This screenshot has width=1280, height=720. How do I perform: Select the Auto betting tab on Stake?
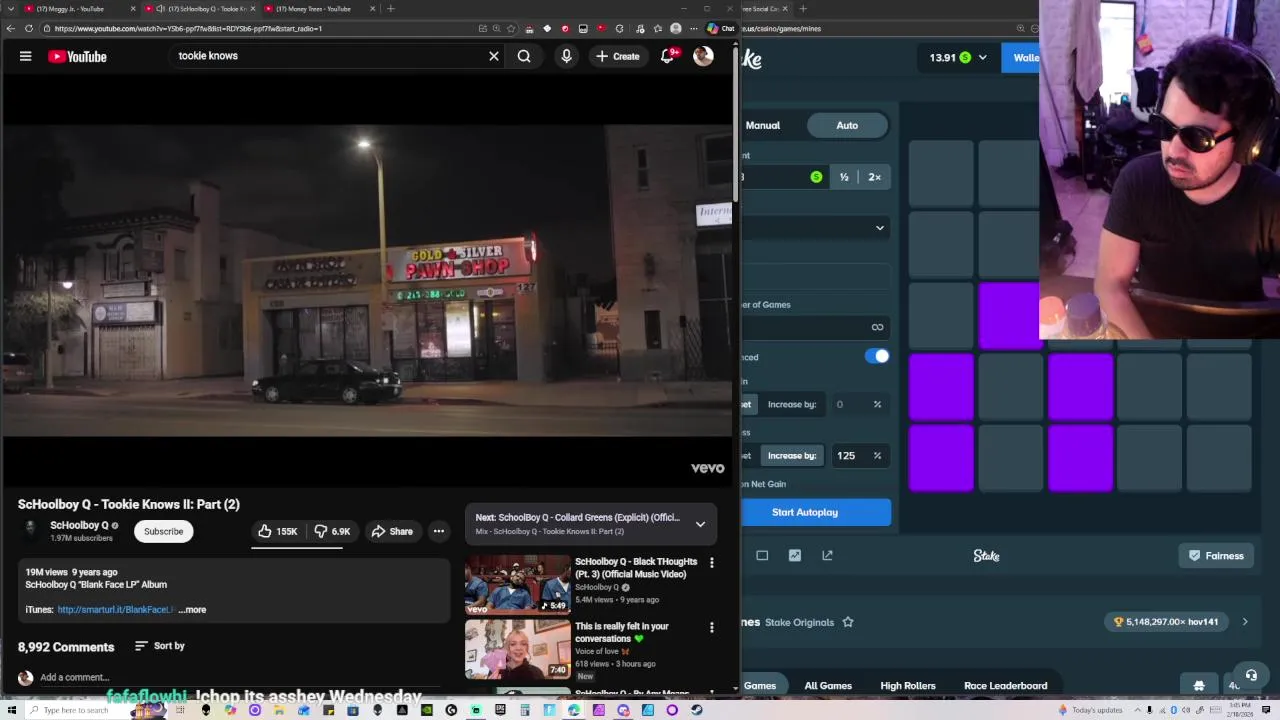(847, 125)
